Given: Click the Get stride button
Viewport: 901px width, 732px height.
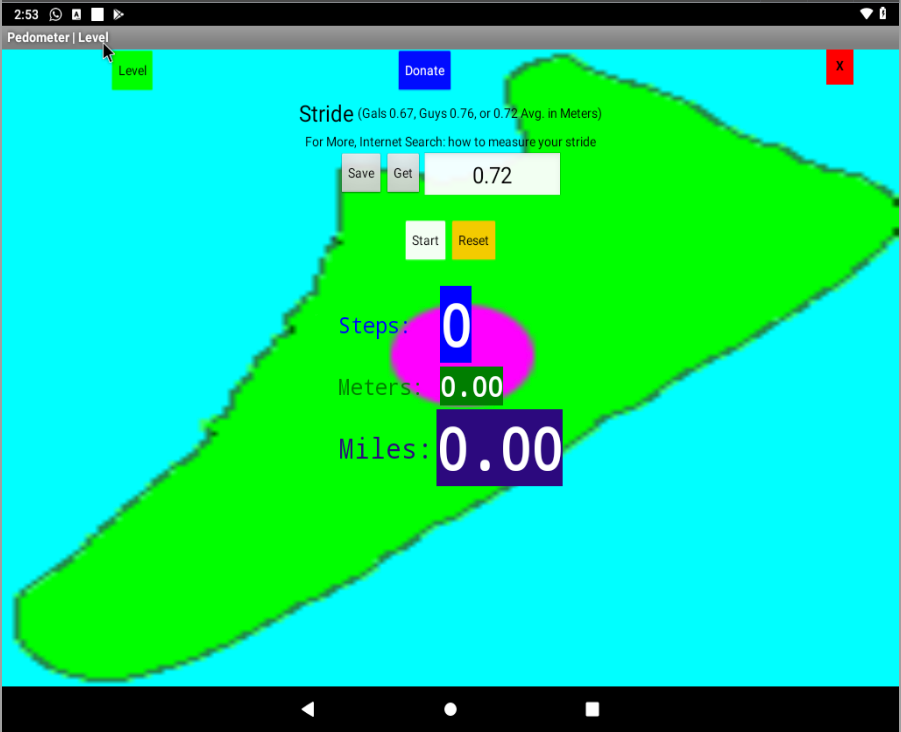Looking at the screenshot, I should click(403, 173).
